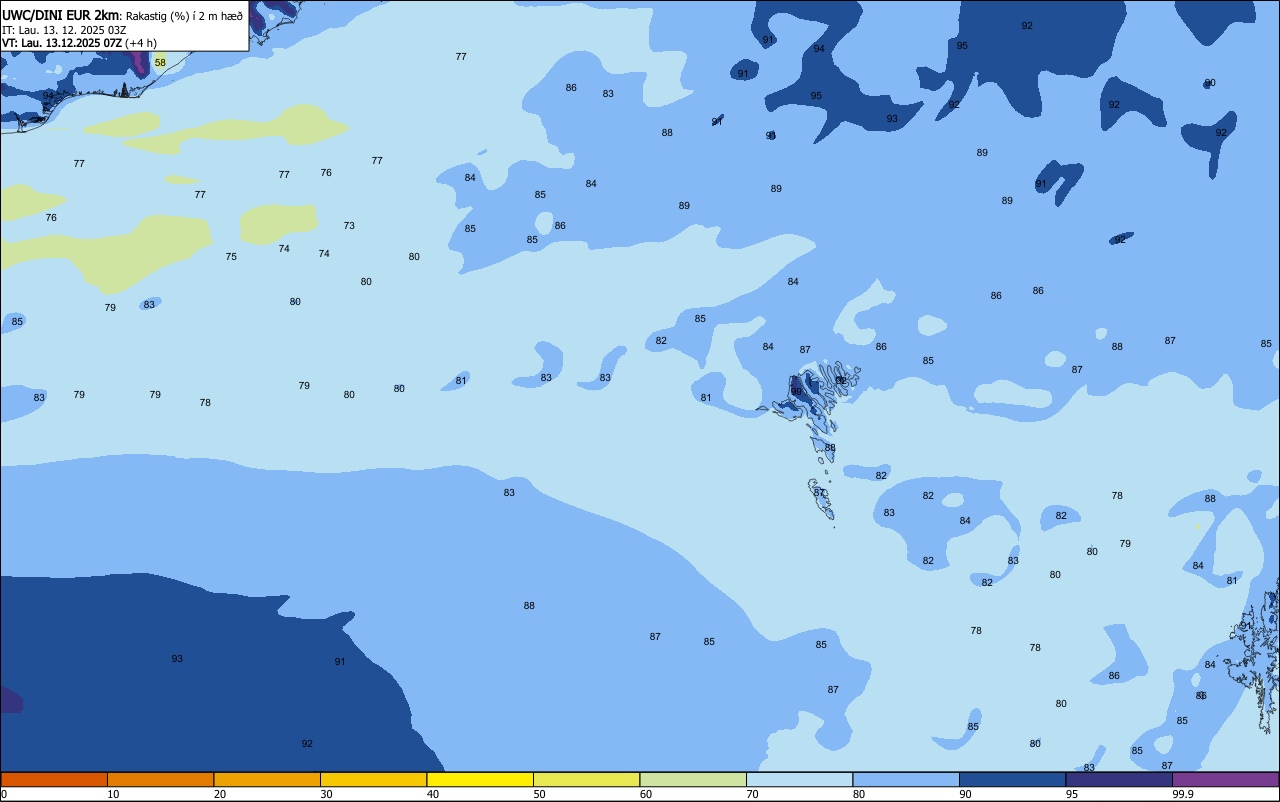Viewport: 1280px width, 802px height.
Task: Click the '58' humidity value on the map
Action: click(x=160, y=63)
